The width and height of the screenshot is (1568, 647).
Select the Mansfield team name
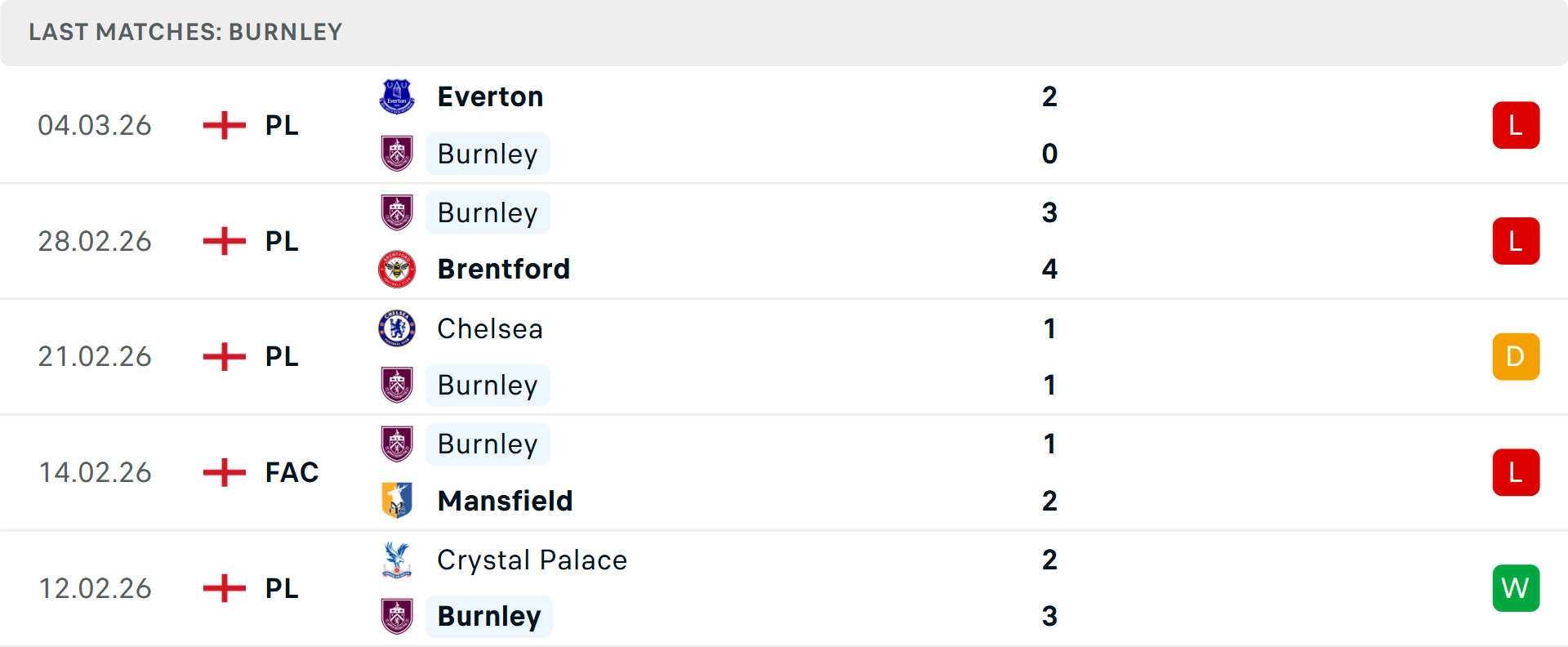tap(505, 500)
